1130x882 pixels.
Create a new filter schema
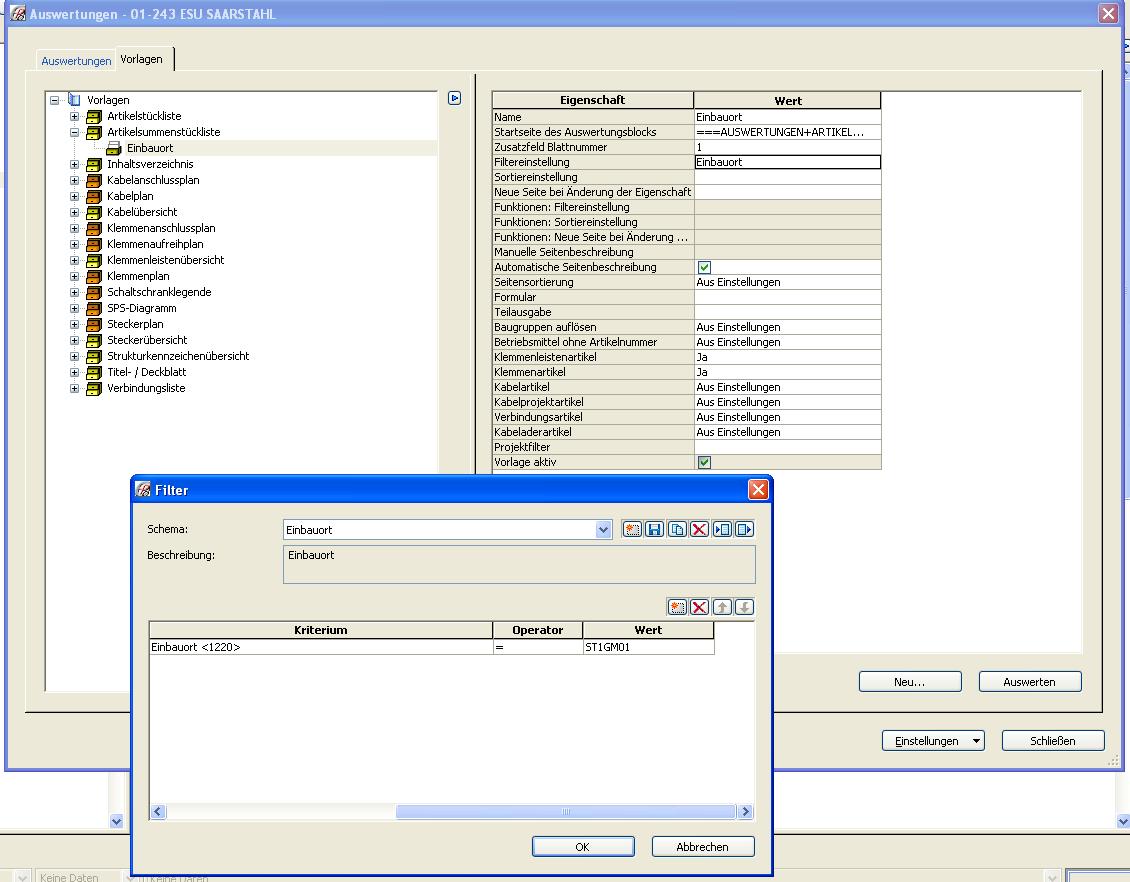pos(632,530)
